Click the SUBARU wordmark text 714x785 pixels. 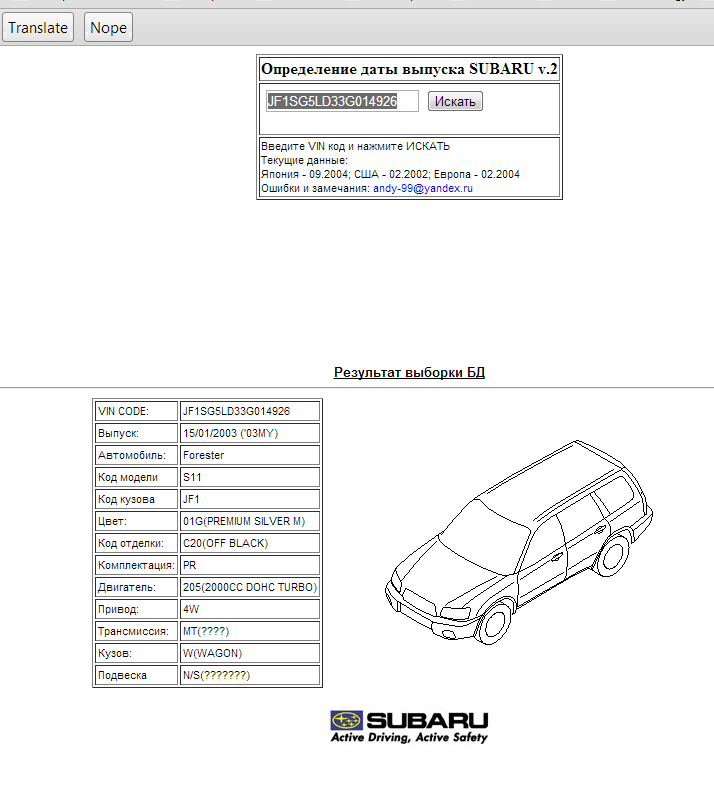427,720
